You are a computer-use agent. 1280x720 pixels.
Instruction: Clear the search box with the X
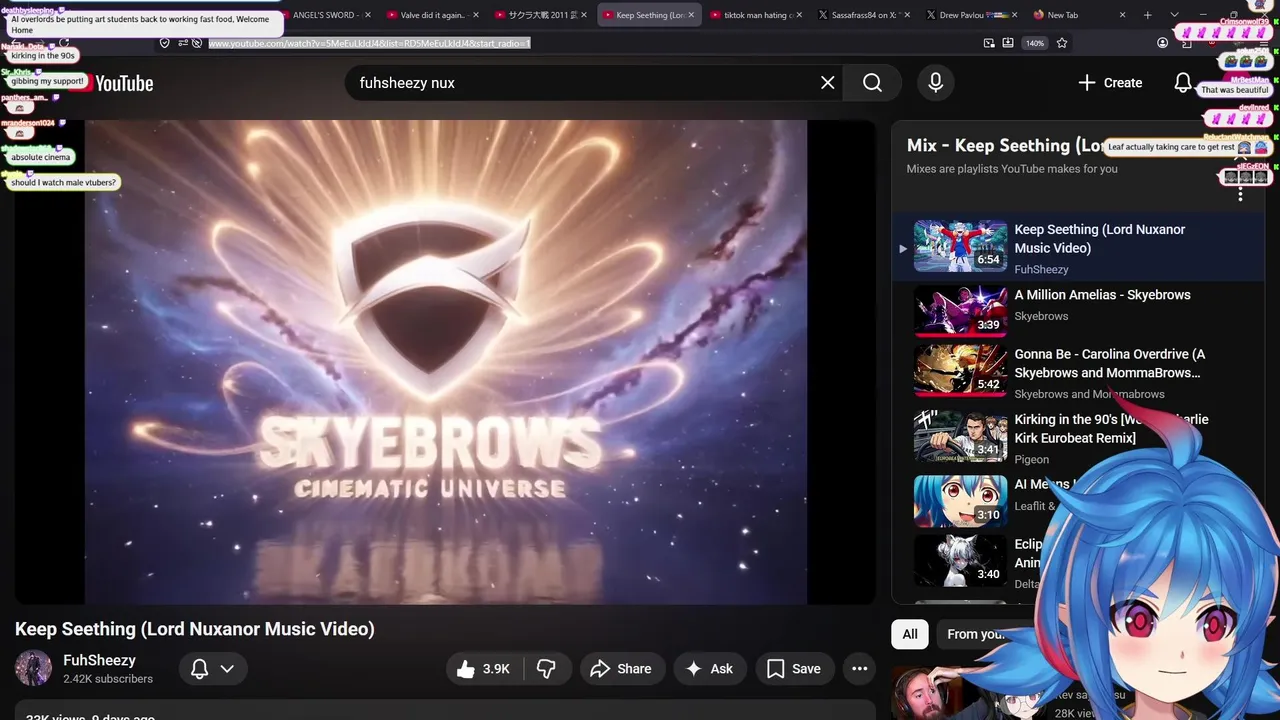tap(827, 83)
